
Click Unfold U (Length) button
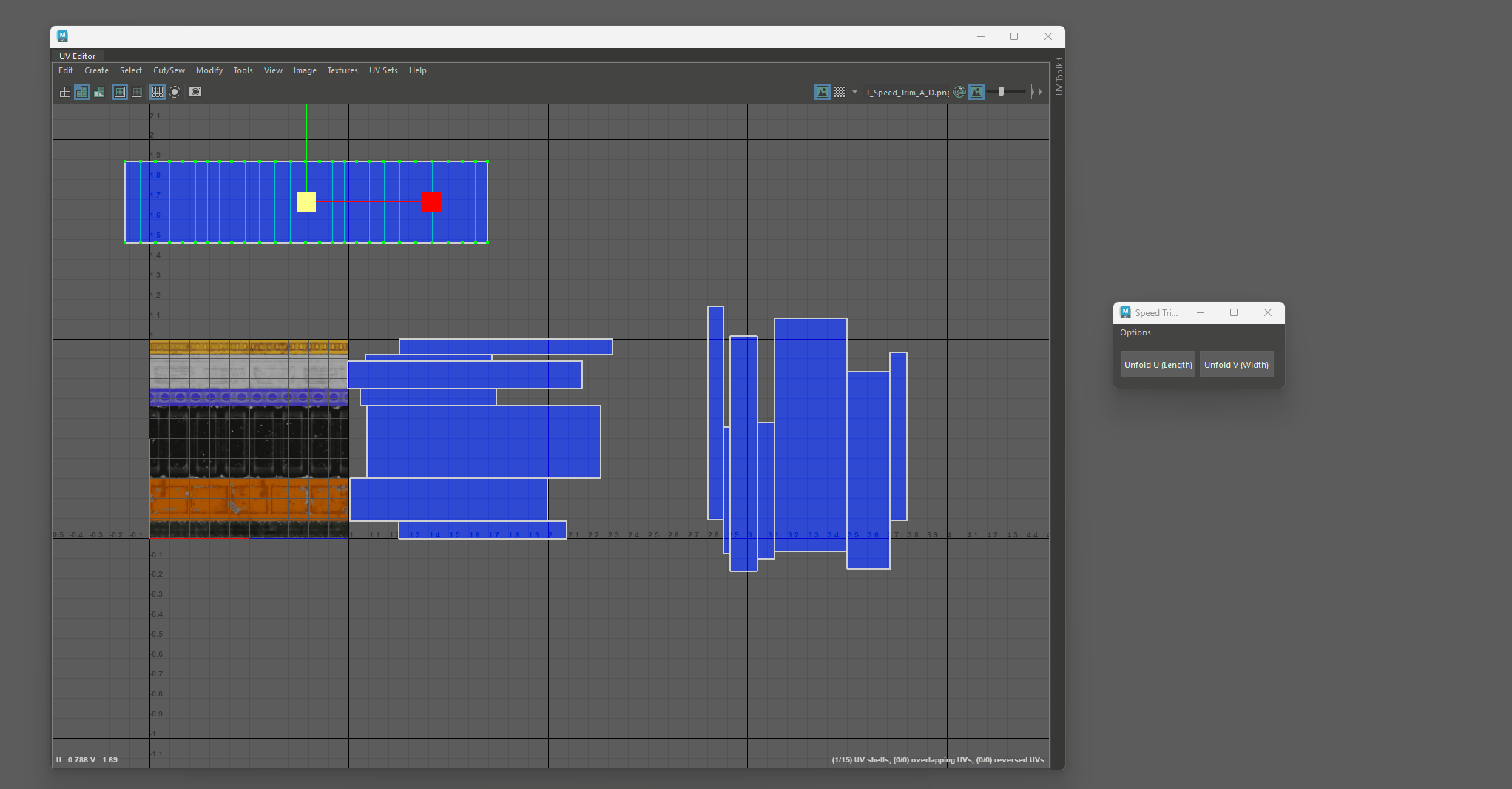coord(1158,365)
